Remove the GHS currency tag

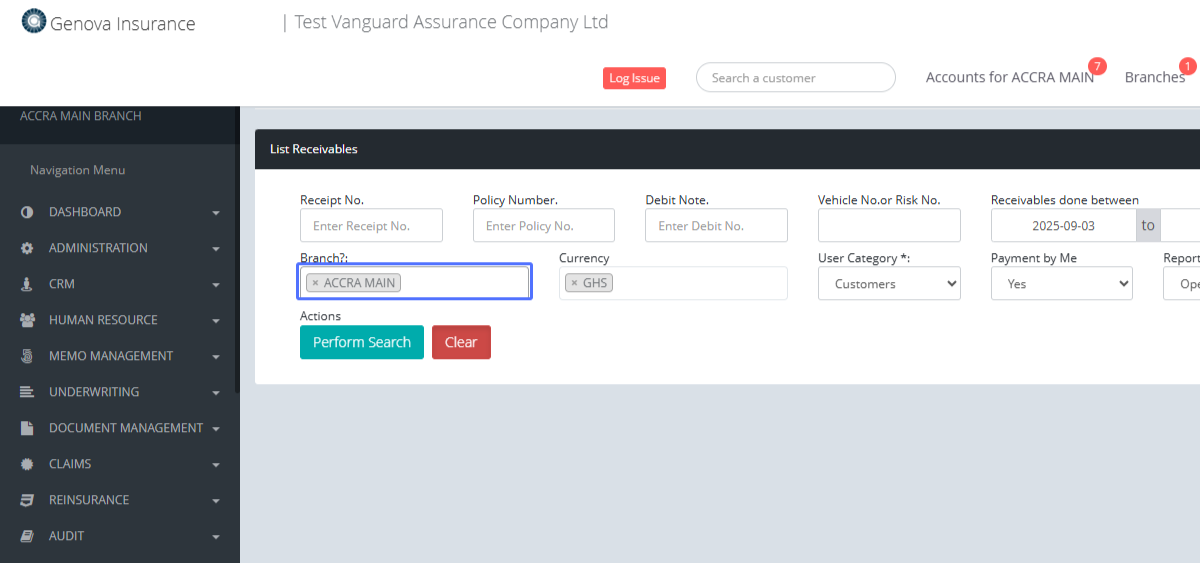pyautogui.click(x=574, y=283)
